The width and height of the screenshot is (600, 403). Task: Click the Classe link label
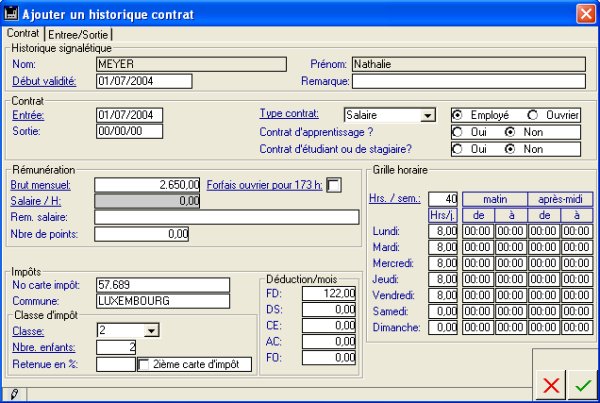[x=28, y=331]
